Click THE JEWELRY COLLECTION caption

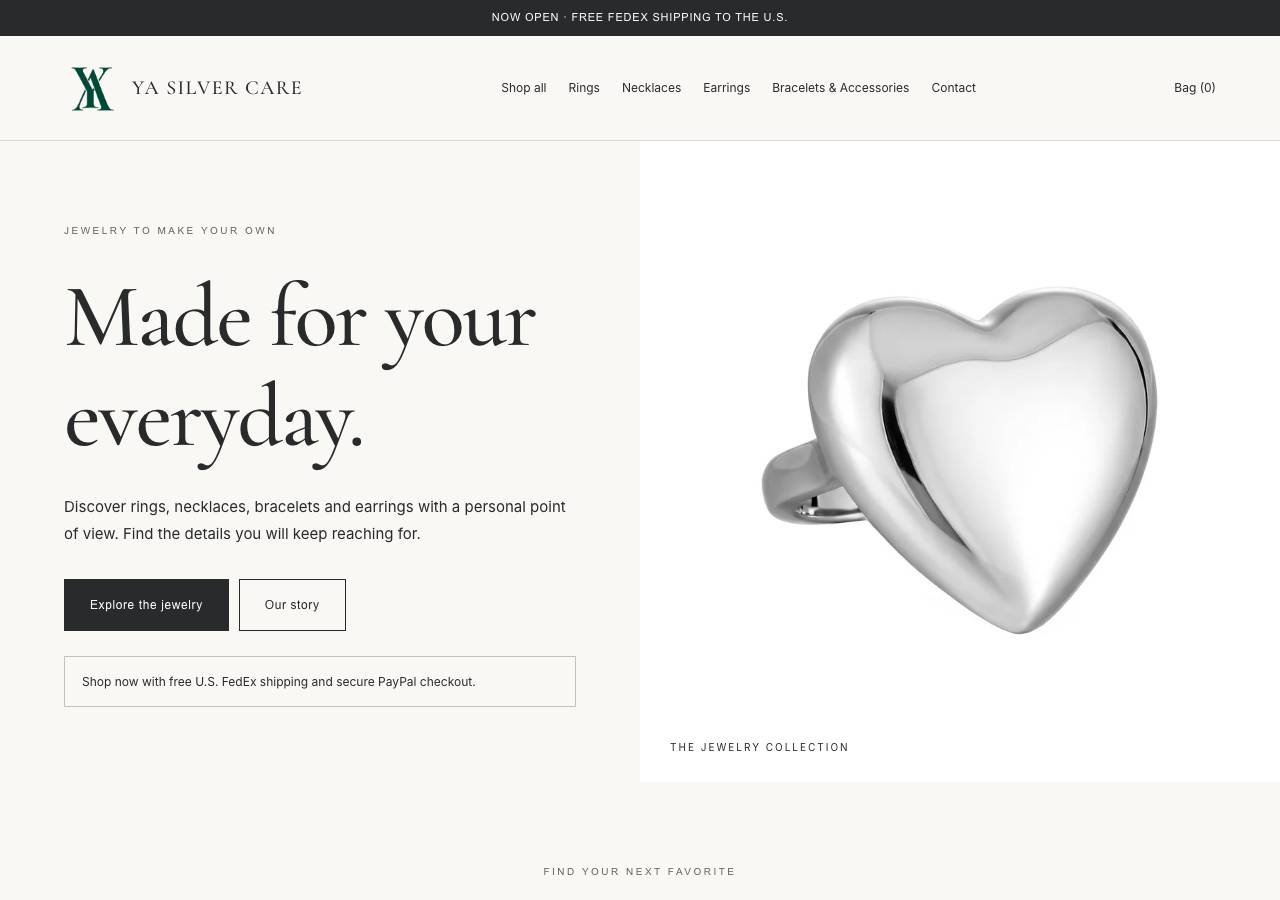[x=759, y=747]
